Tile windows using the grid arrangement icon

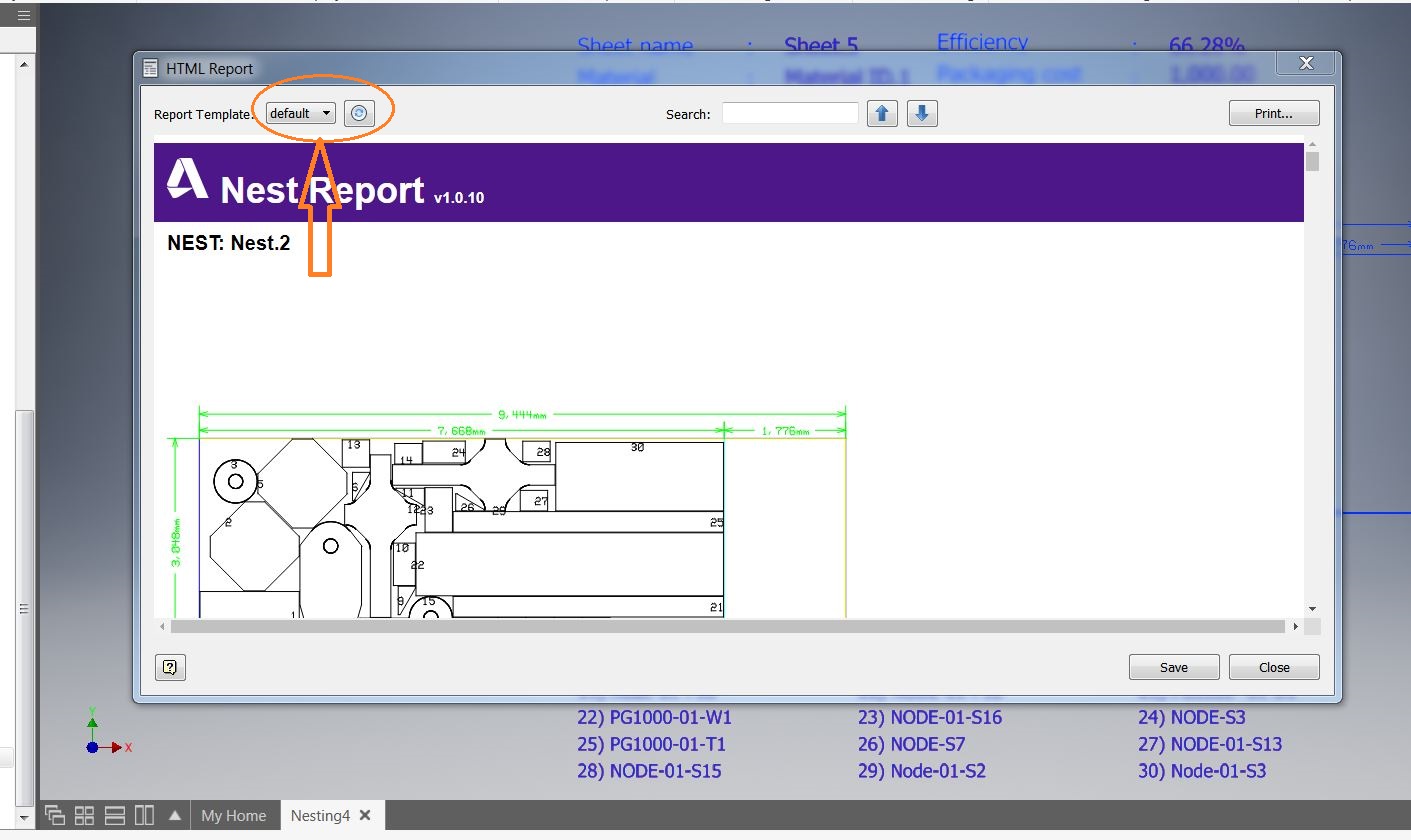click(x=84, y=815)
